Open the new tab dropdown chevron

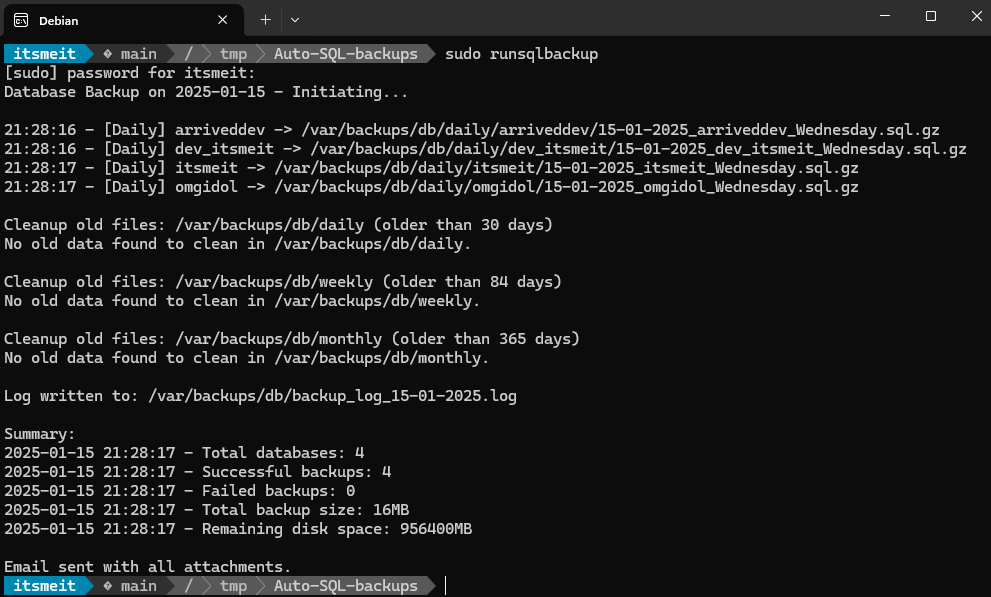[x=293, y=19]
